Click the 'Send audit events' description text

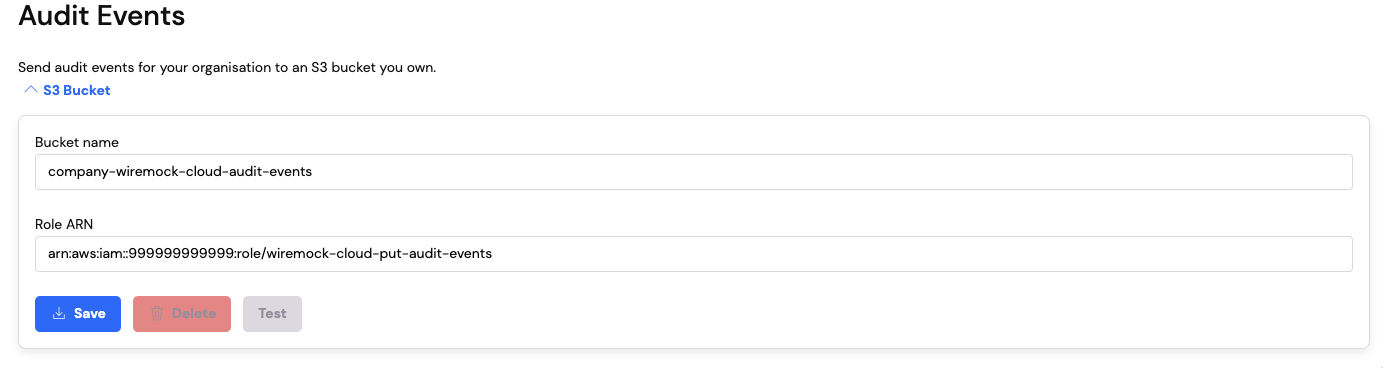[227, 69]
